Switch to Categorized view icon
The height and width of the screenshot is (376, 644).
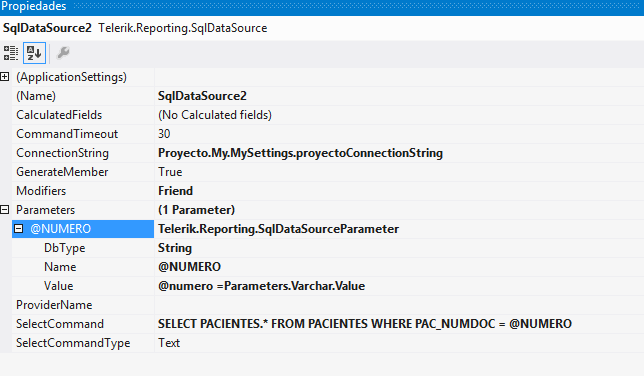(11, 53)
